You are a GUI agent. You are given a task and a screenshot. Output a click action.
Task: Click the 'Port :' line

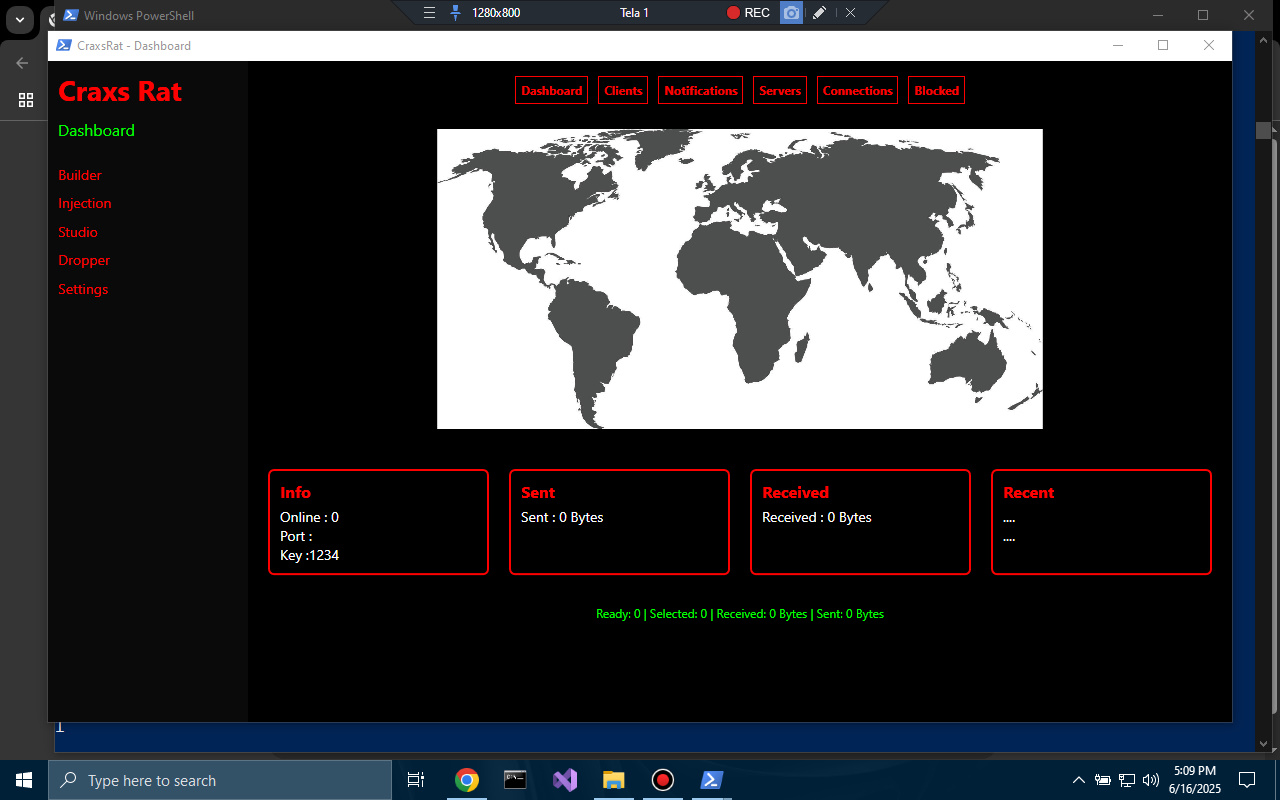coord(296,536)
